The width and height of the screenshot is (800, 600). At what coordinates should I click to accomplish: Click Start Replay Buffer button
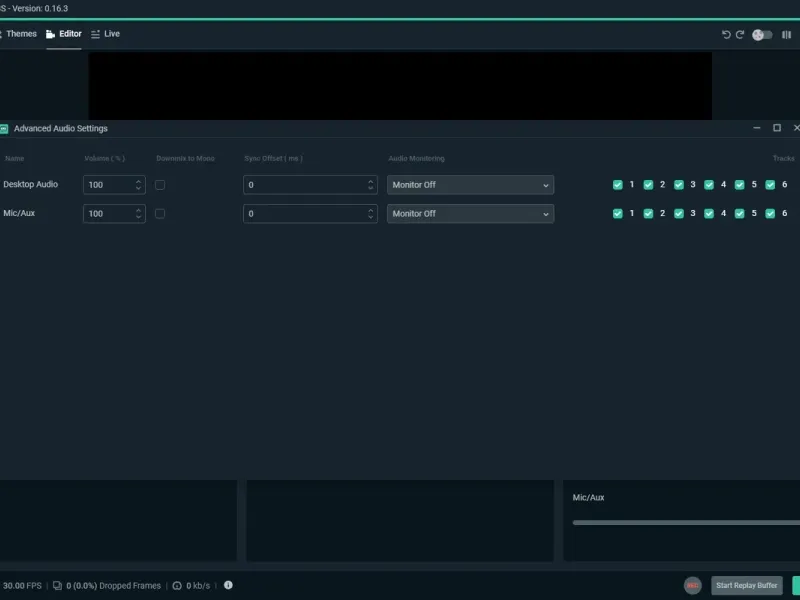[747, 585]
